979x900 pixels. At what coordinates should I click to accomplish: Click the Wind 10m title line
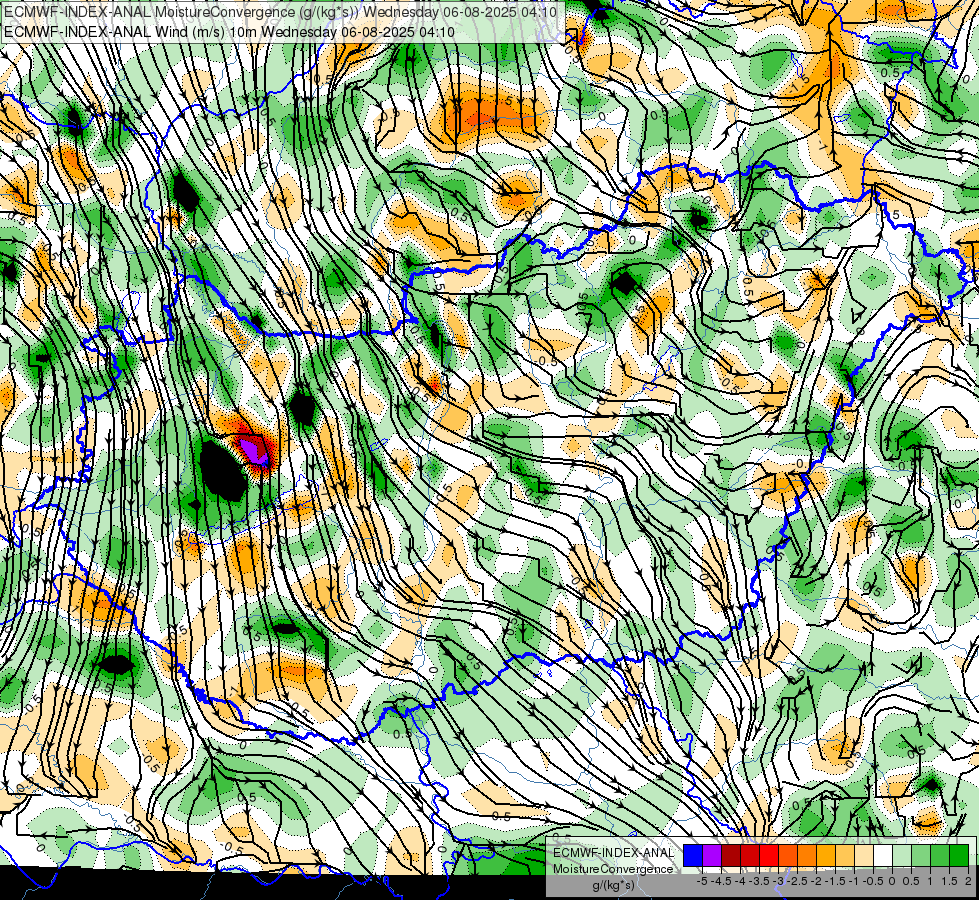[x=229, y=31]
